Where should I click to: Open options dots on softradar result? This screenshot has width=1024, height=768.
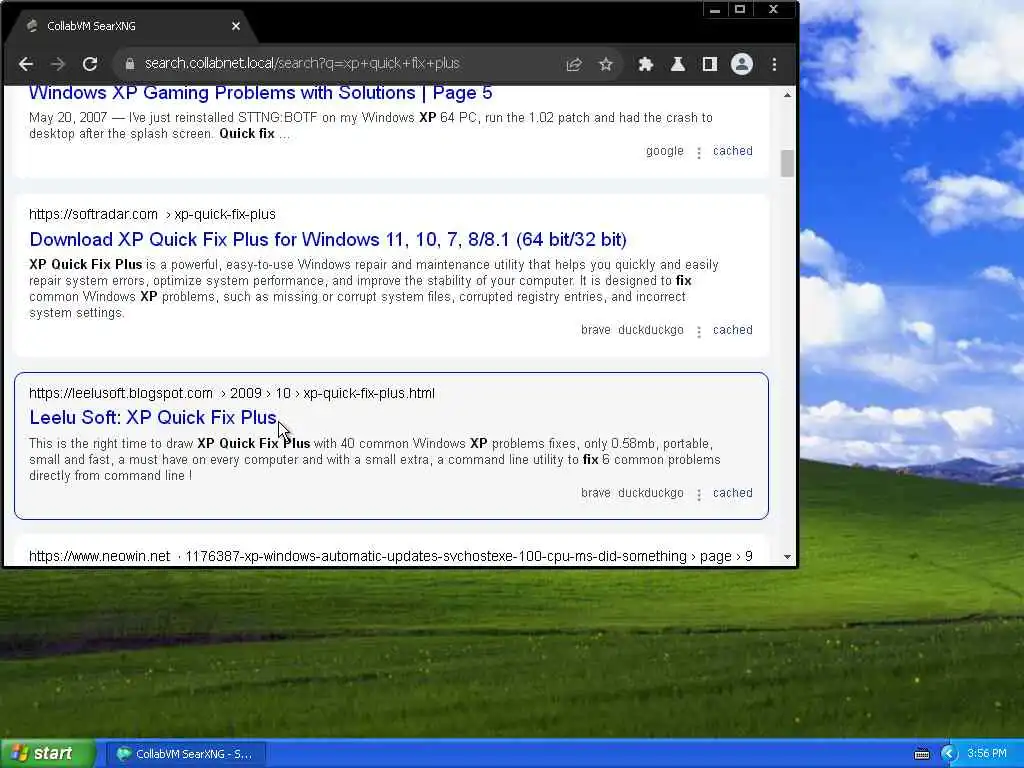(x=699, y=332)
